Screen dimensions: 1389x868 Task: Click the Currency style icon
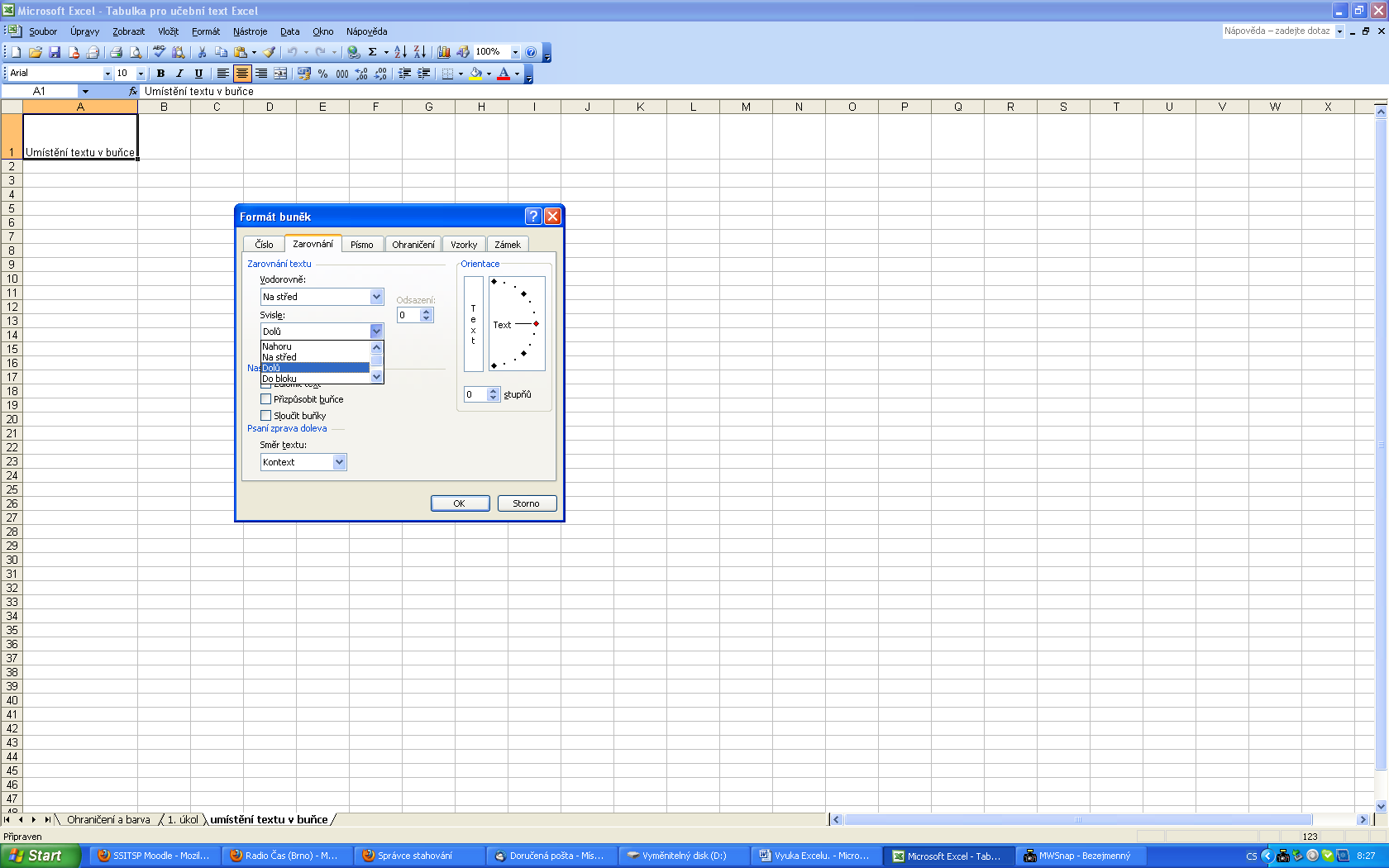[x=303, y=74]
